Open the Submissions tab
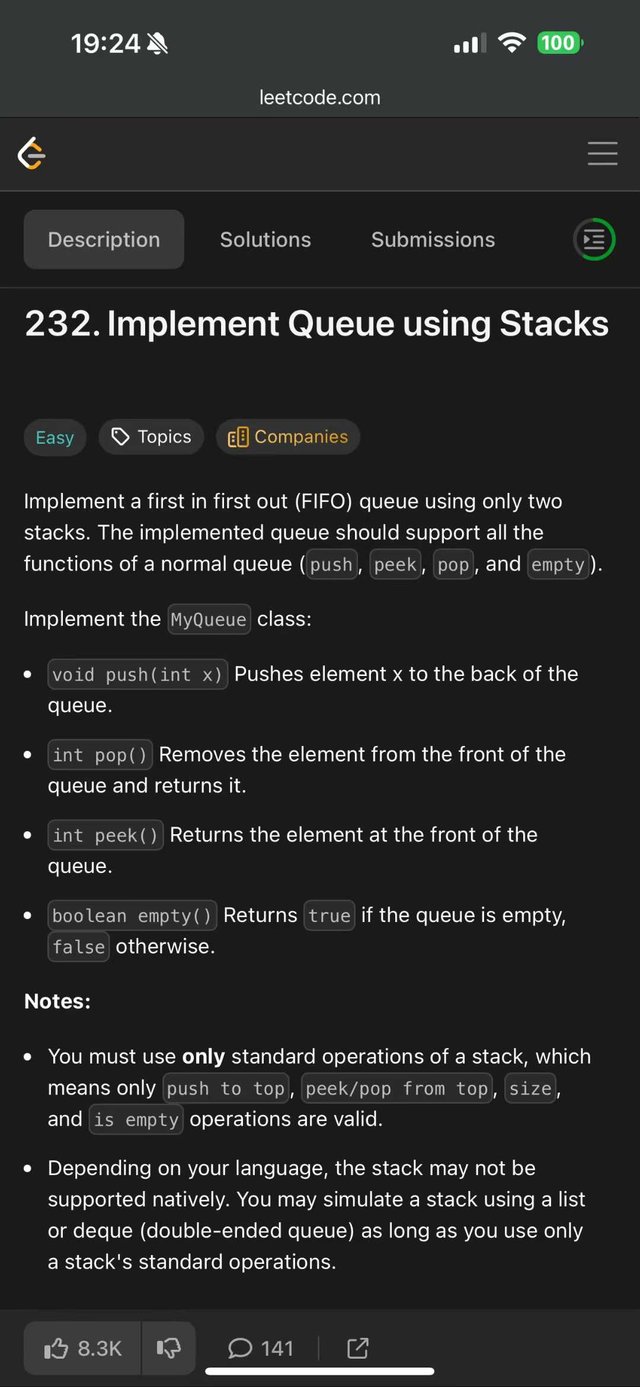The height and width of the screenshot is (1387, 640). click(x=433, y=240)
